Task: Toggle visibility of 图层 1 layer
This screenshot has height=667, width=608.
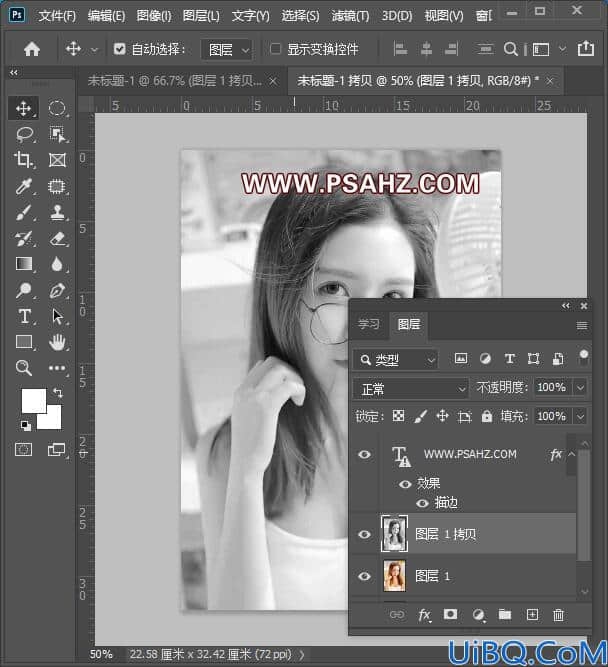Action: pos(364,576)
